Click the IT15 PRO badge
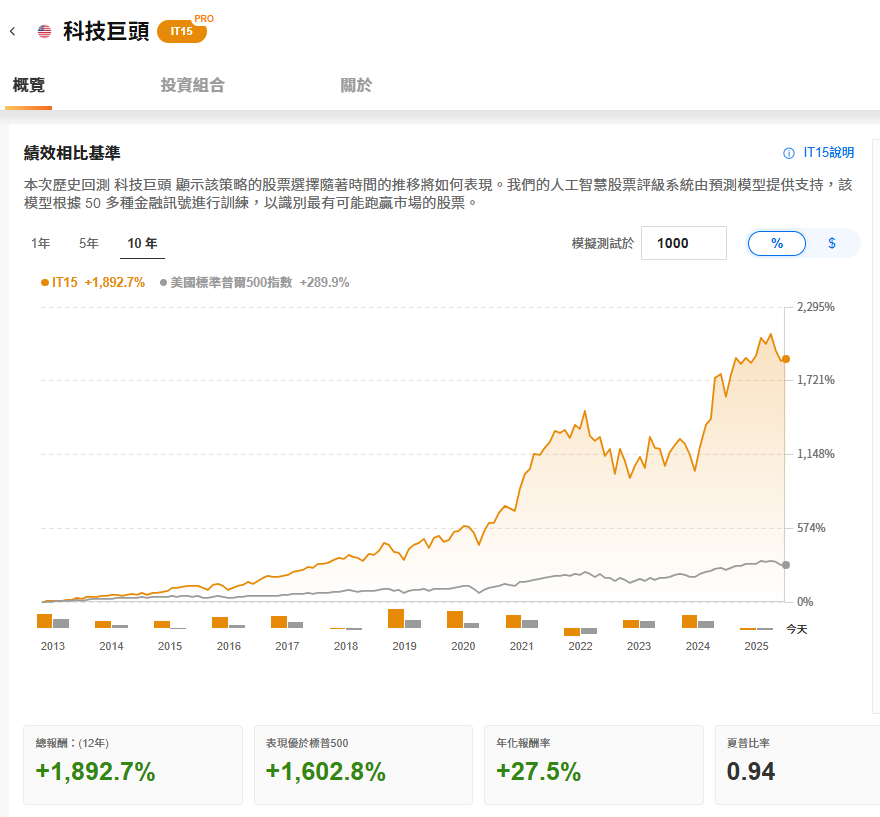Image resolution: width=880 pixels, height=817 pixels. [x=182, y=31]
